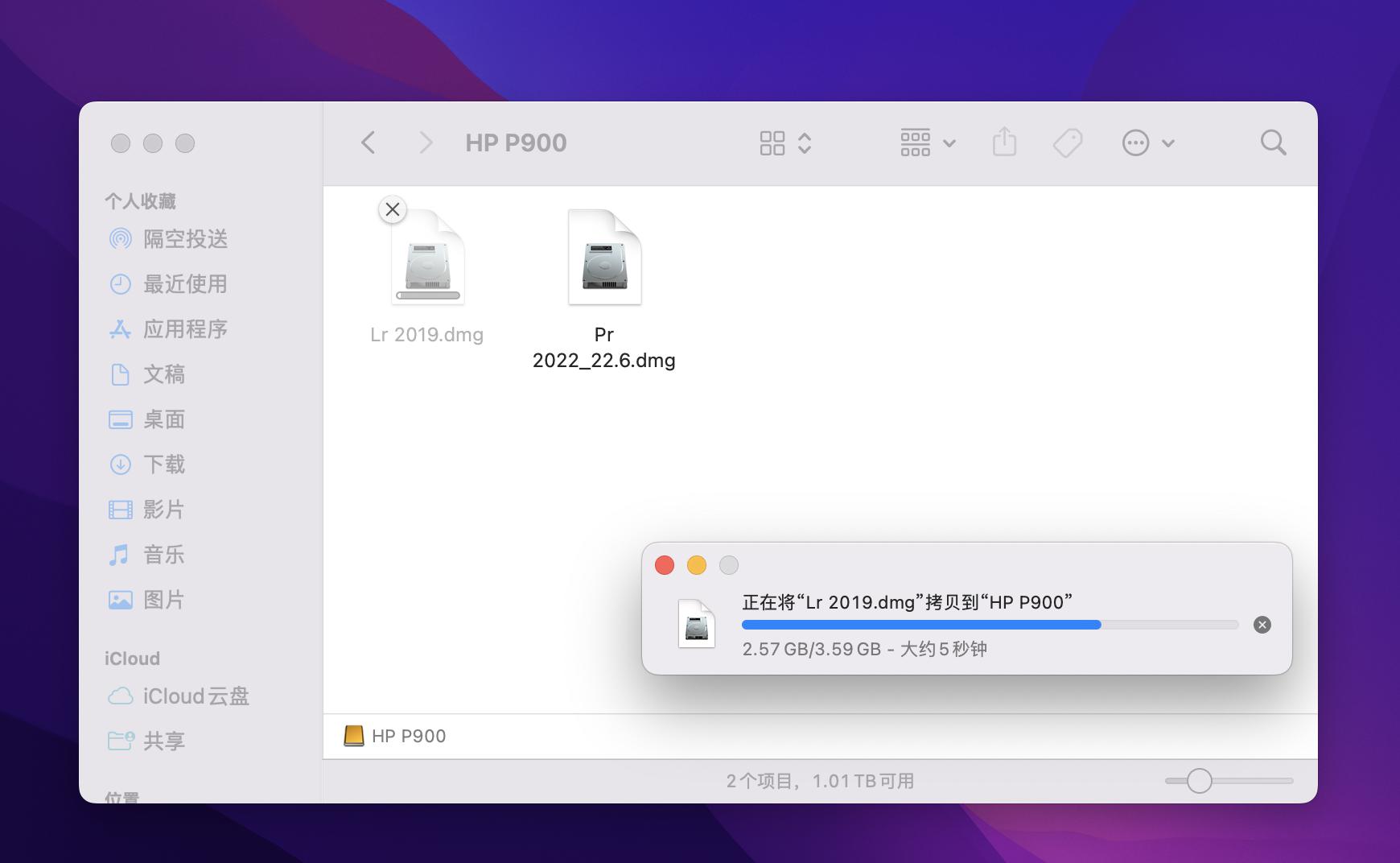The image size is (1400, 863).
Task: Select the 音乐 sidebar entry
Action: click(164, 555)
